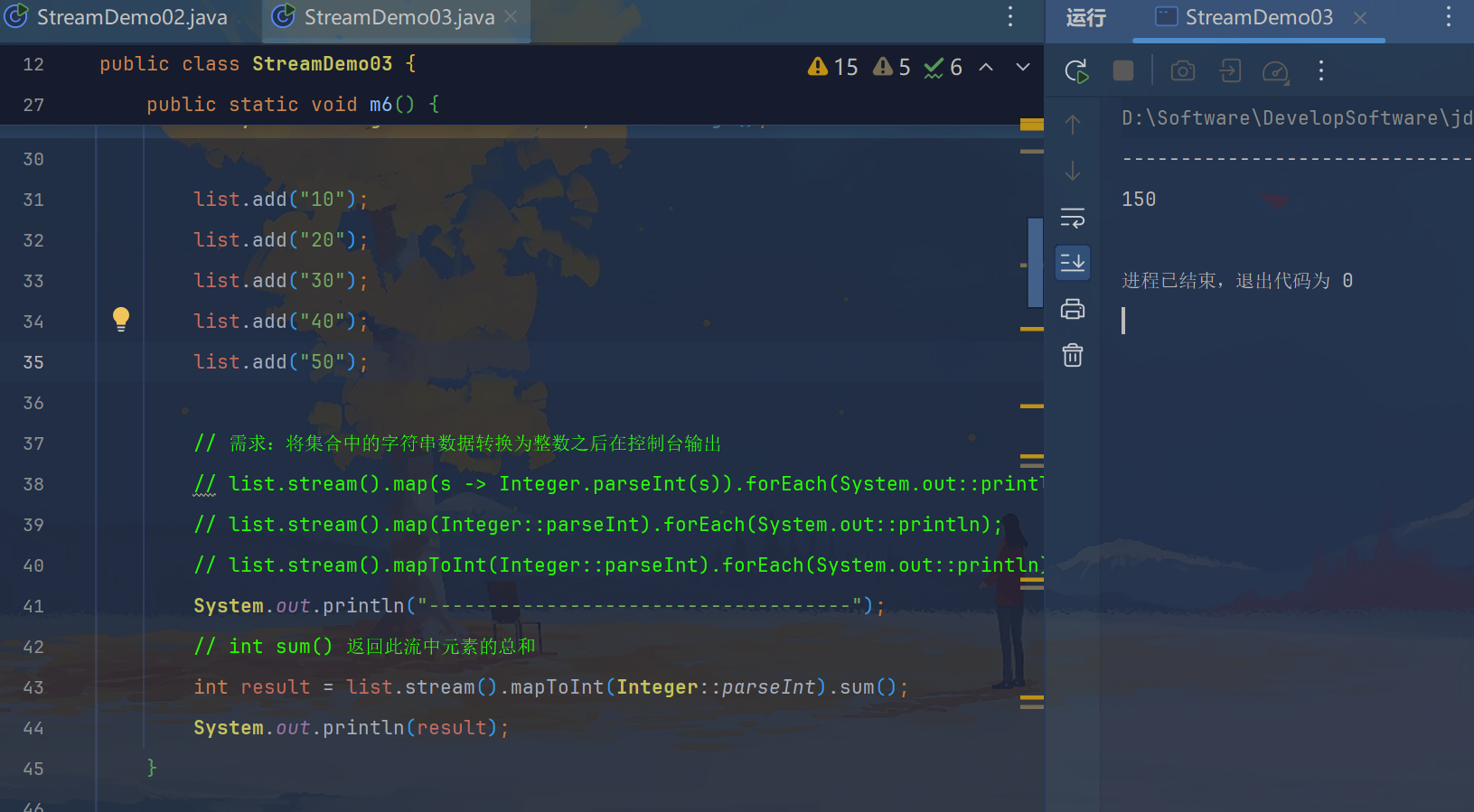This screenshot has width=1474, height=812.
Task: Click list.add("10") code line
Action: coord(281,200)
